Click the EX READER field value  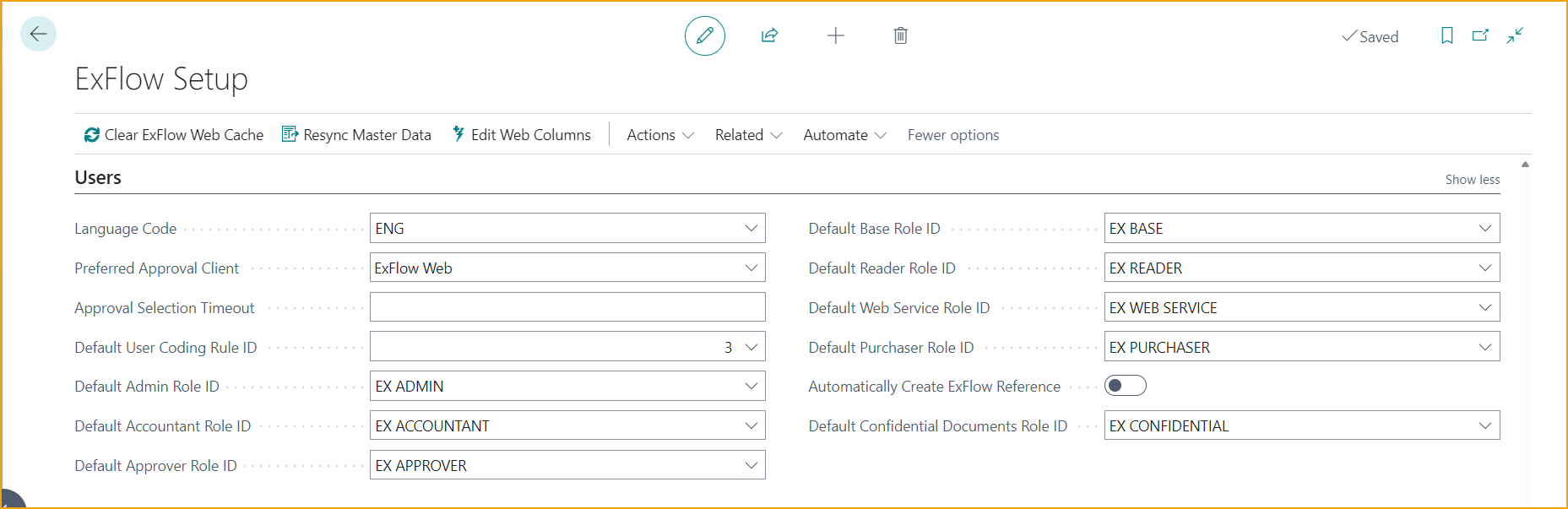pos(1146,268)
